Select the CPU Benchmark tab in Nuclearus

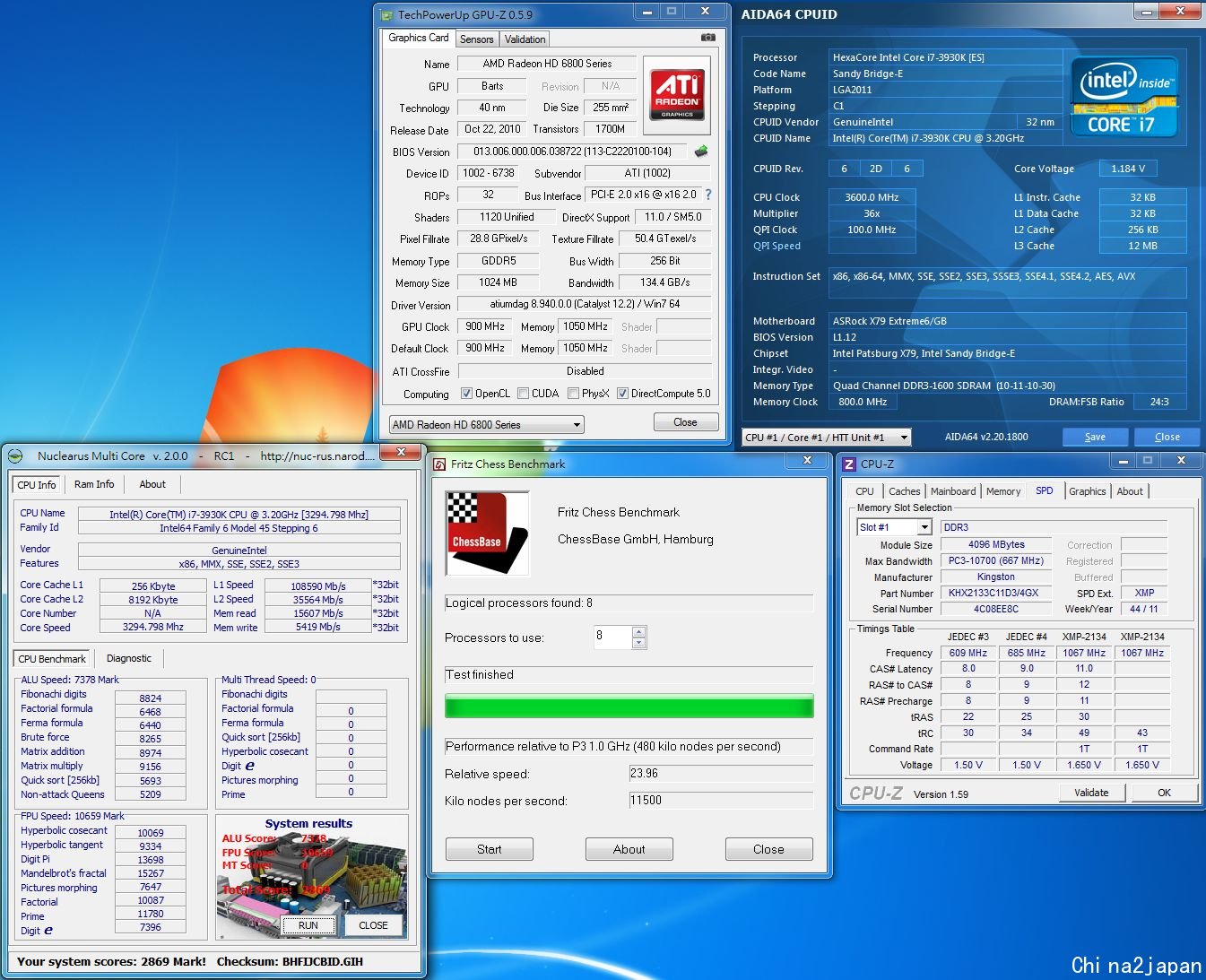(53, 658)
